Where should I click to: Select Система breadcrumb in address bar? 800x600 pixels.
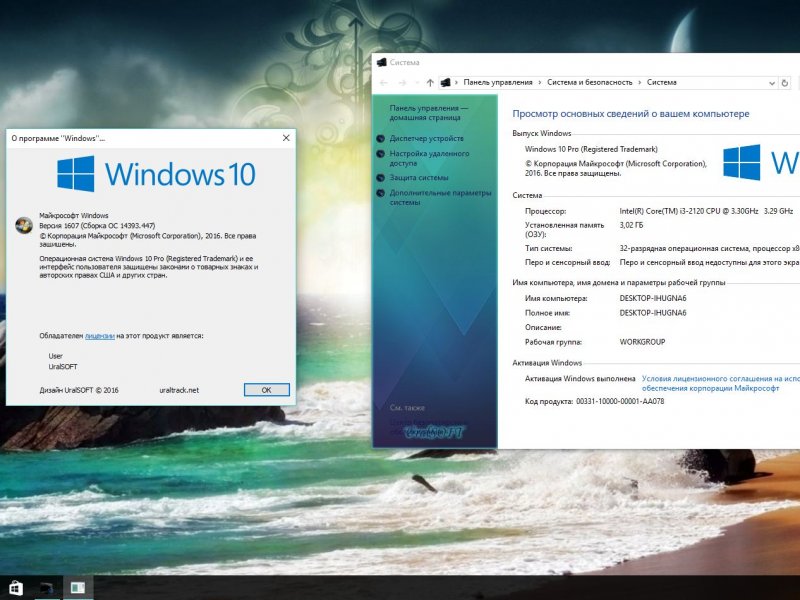pyautogui.click(x=662, y=82)
